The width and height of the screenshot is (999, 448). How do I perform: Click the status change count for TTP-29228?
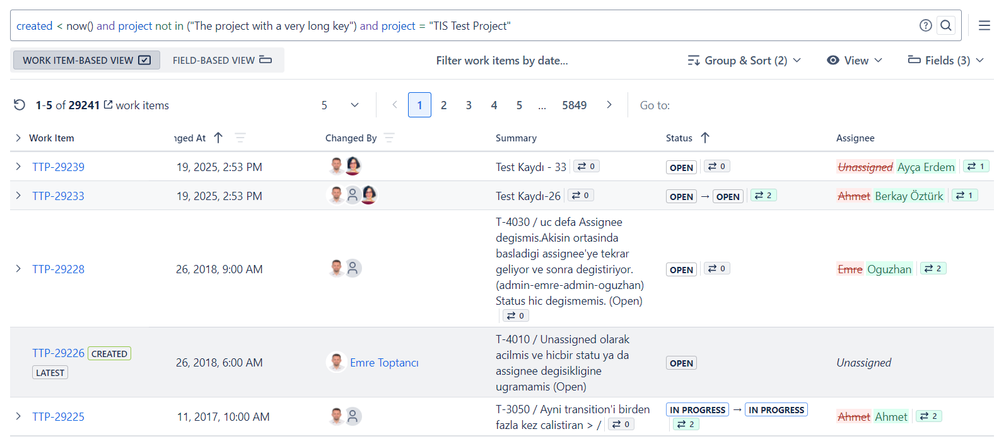pyautogui.click(x=717, y=268)
